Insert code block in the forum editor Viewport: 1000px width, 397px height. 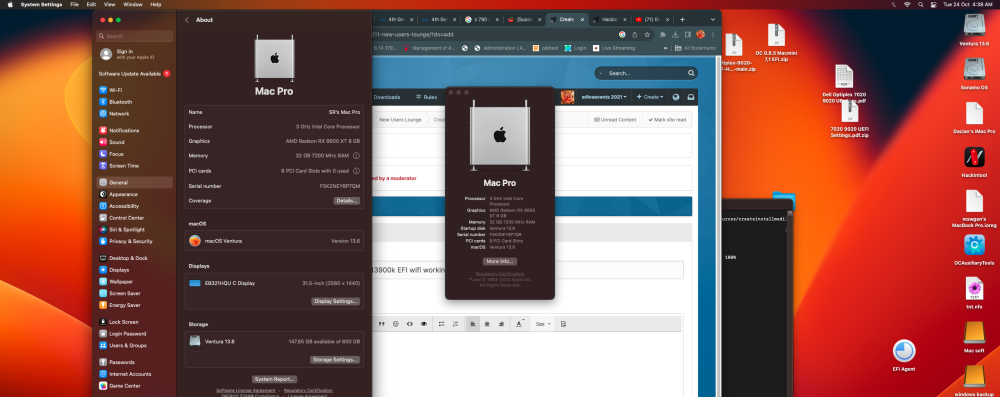[x=409, y=324]
